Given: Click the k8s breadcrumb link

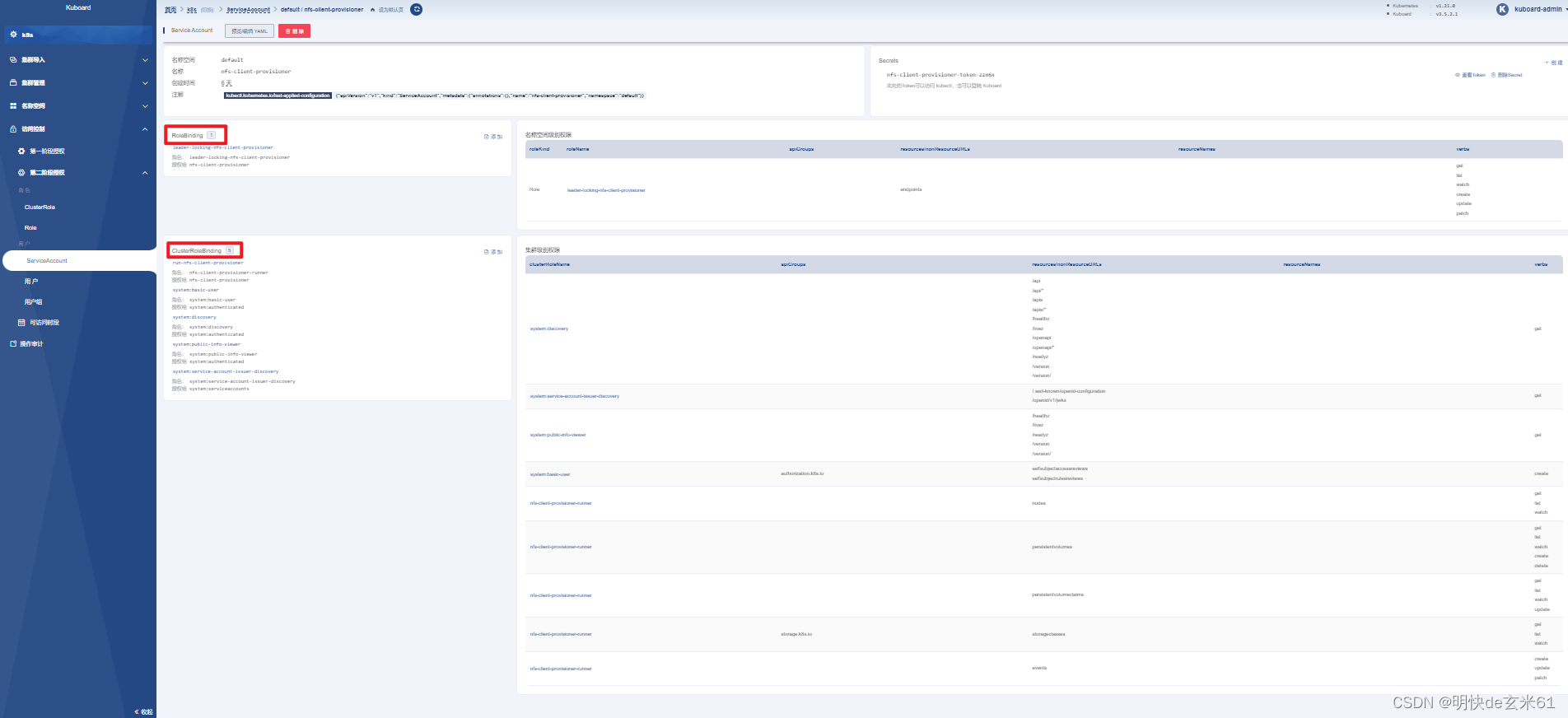Looking at the screenshot, I should [x=192, y=10].
